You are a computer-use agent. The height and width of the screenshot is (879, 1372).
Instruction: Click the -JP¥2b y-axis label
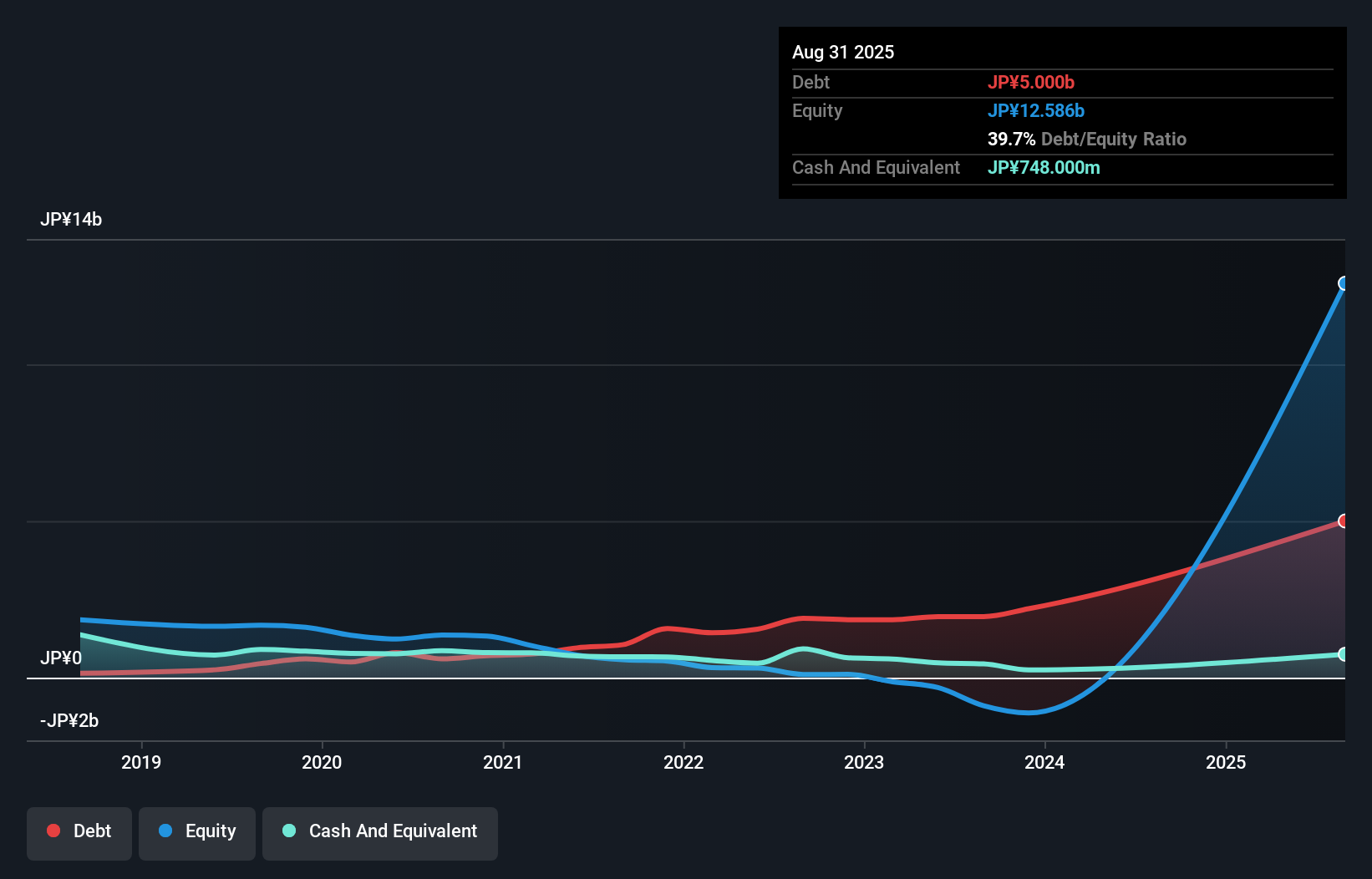(69, 721)
